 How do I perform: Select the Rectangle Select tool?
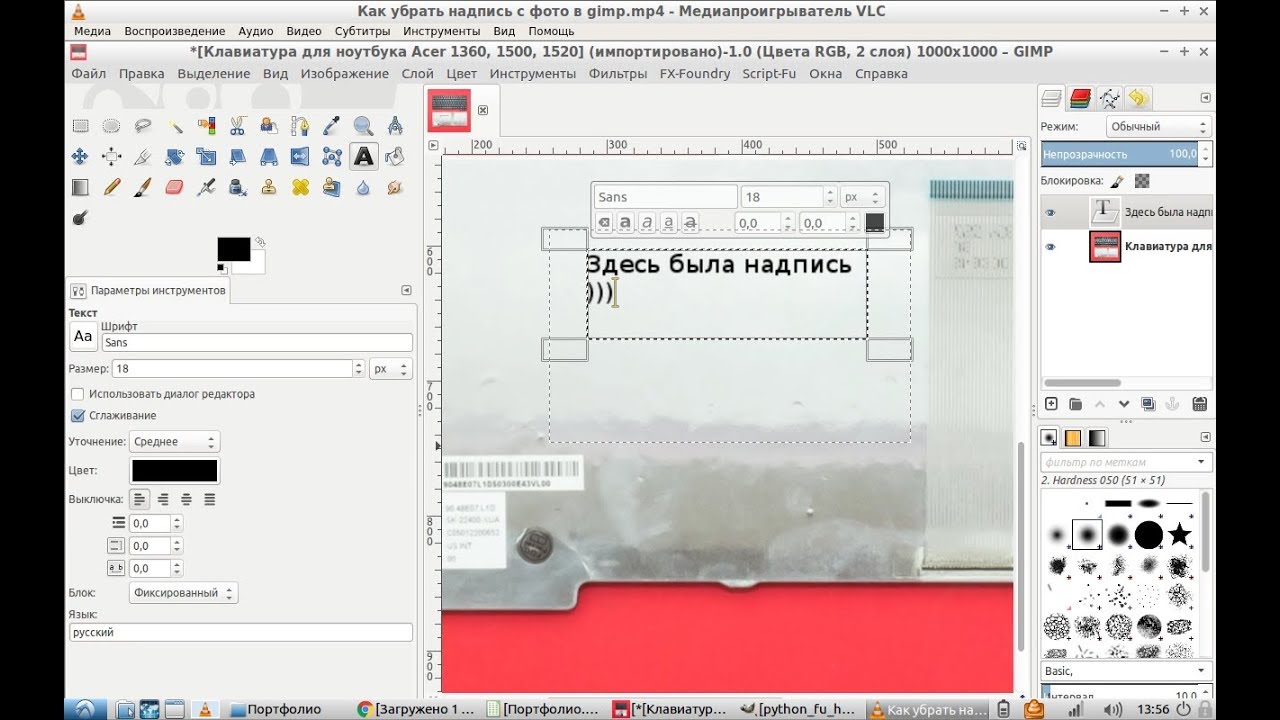tap(80, 126)
